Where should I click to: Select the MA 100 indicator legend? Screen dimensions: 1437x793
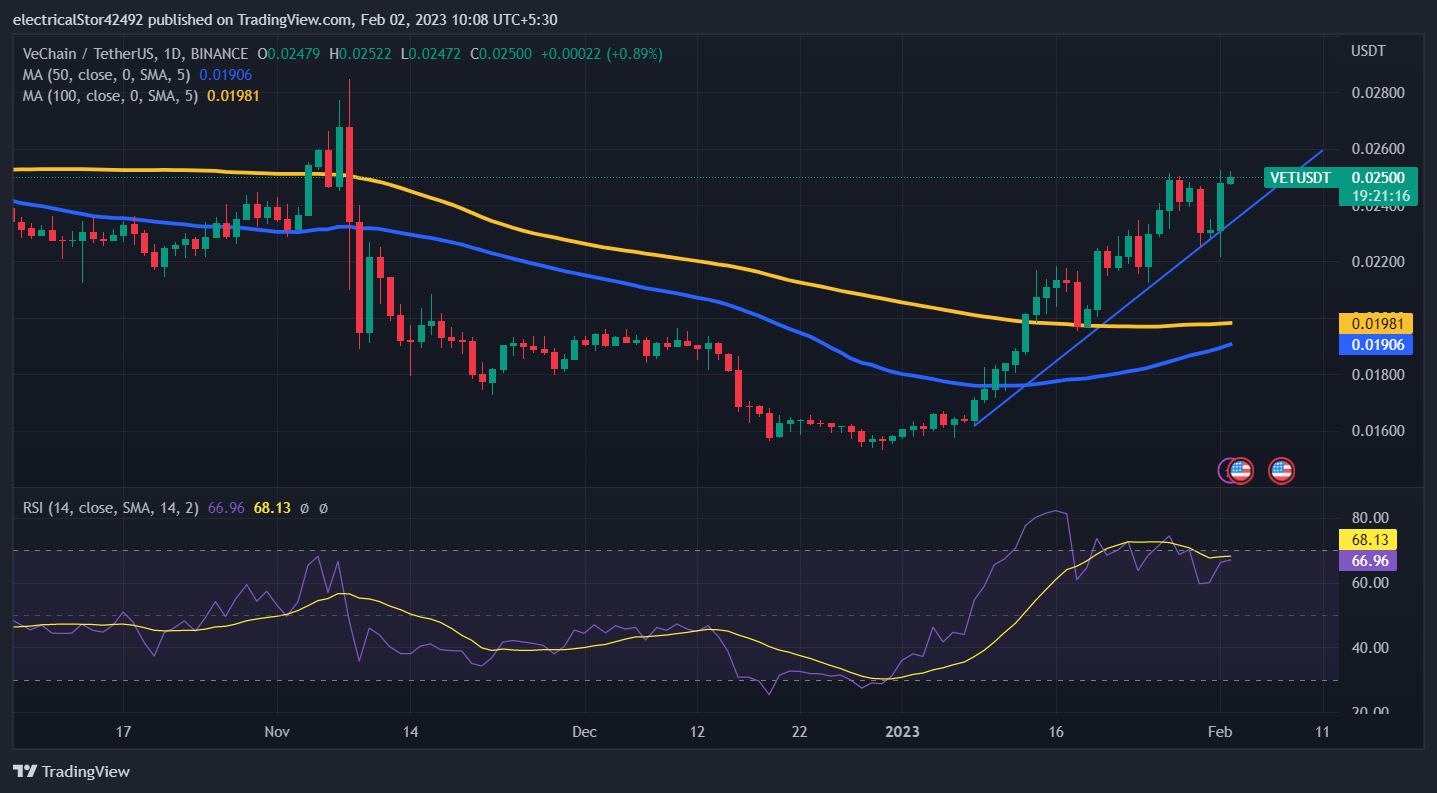pos(113,95)
